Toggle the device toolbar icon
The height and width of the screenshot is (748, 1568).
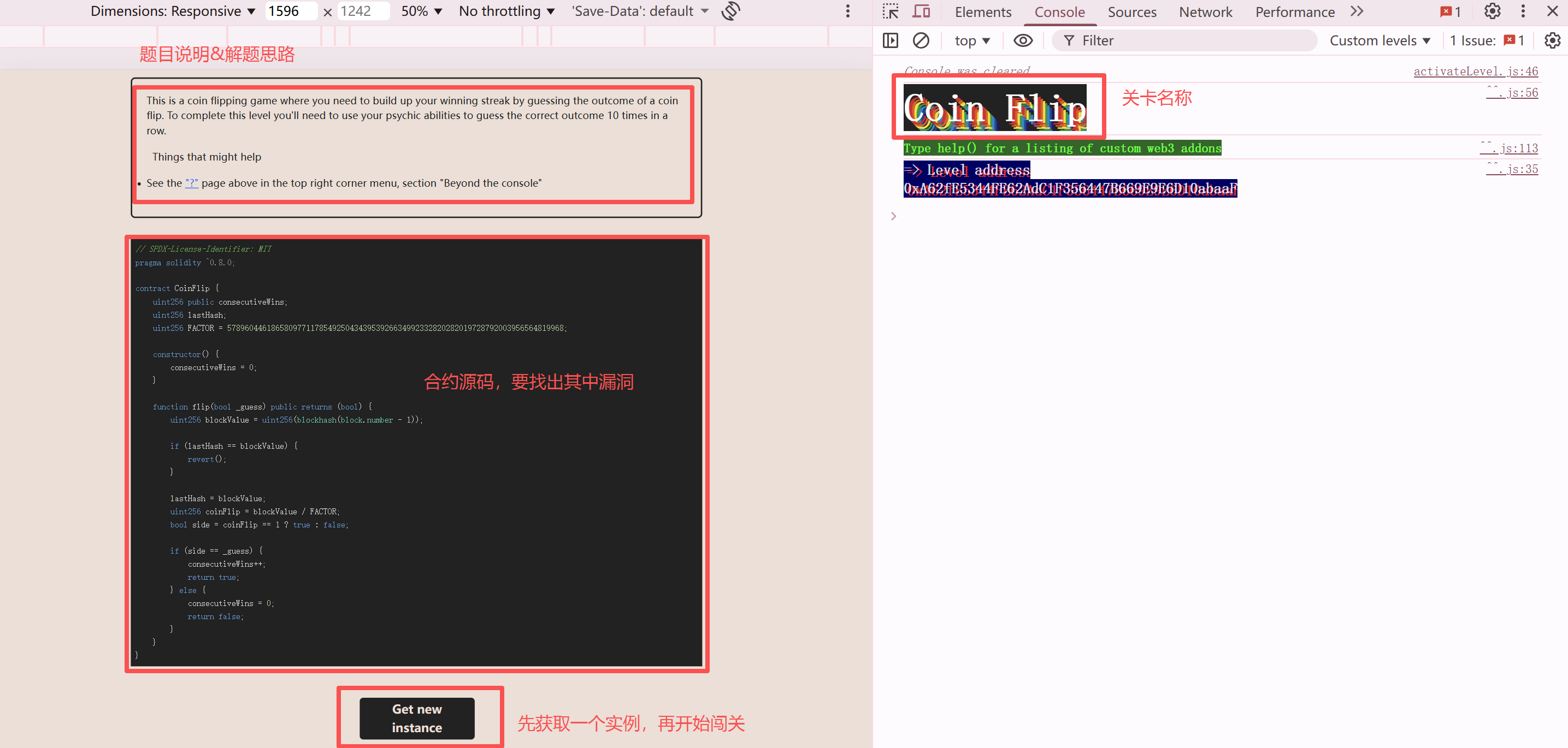922,11
